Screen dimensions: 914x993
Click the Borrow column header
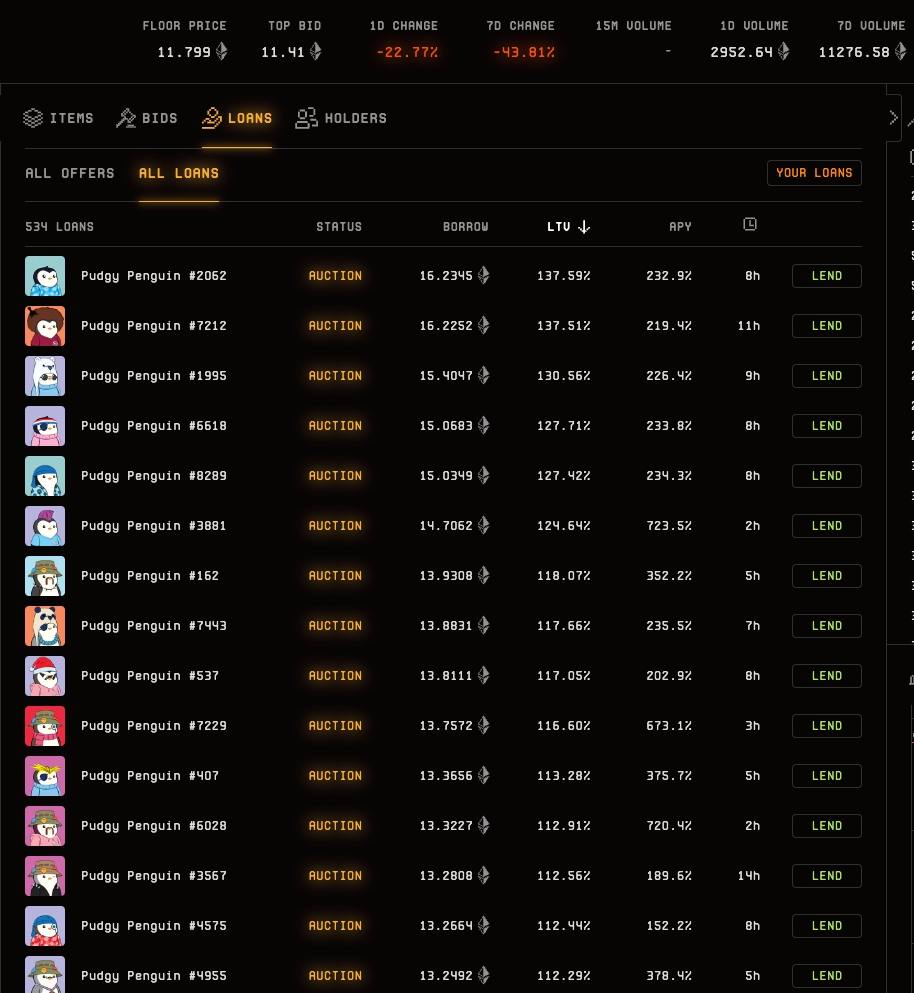coord(466,227)
